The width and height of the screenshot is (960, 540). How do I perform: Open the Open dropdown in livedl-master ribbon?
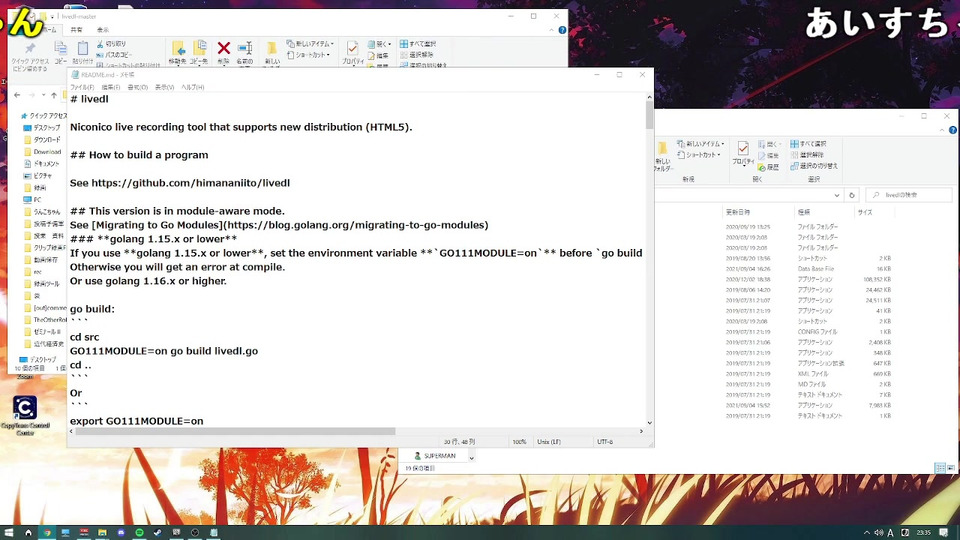point(380,44)
